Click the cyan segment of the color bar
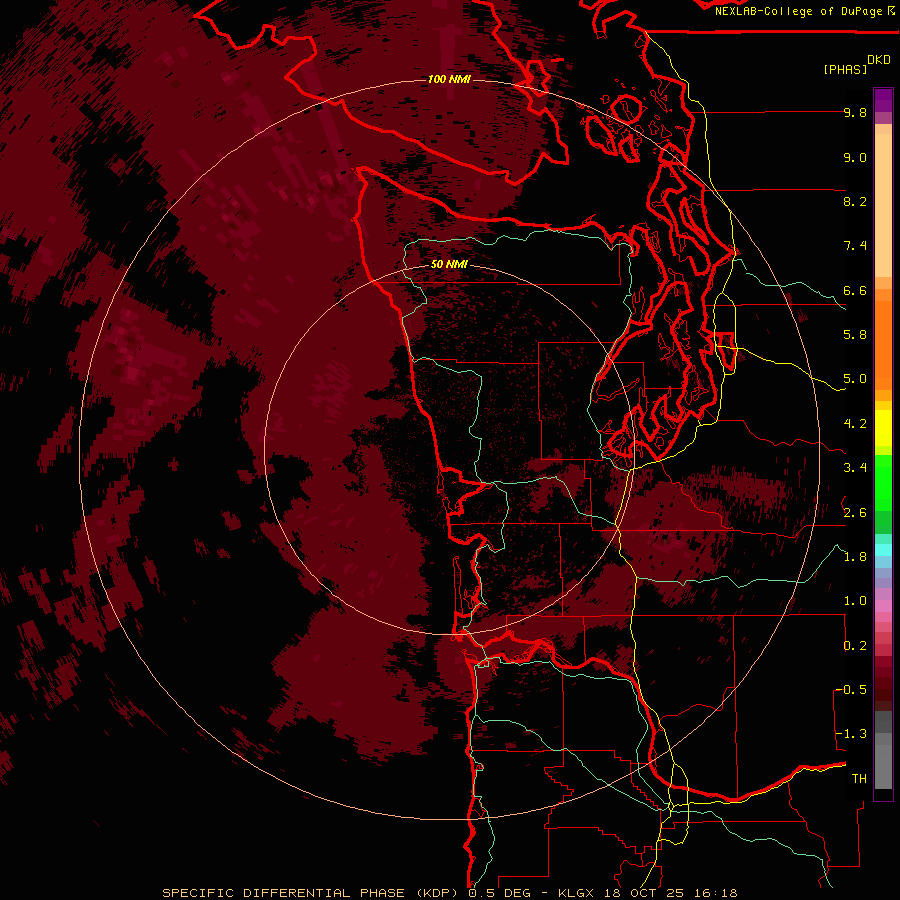 point(883,550)
